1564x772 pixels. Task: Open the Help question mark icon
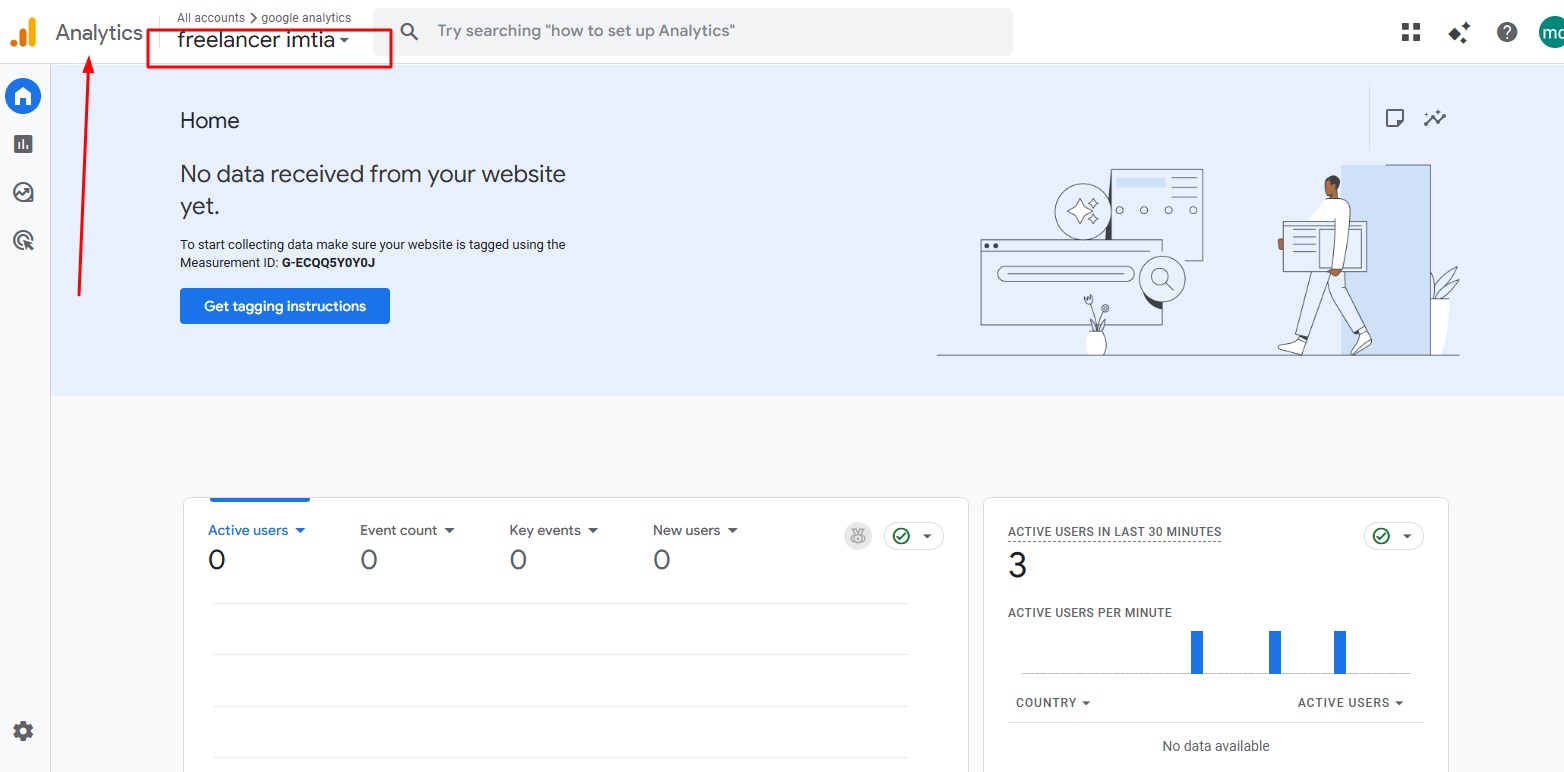click(1507, 31)
